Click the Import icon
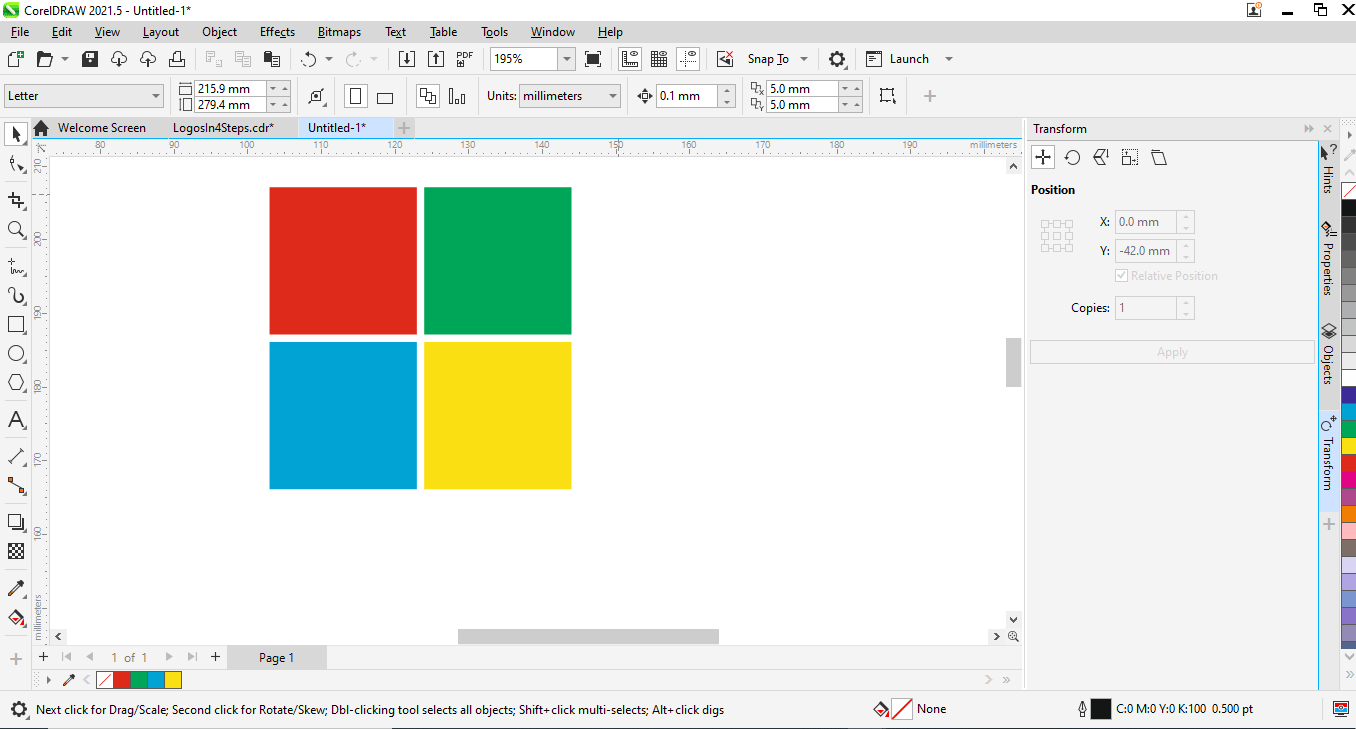This screenshot has width=1356, height=729. click(x=407, y=59)
